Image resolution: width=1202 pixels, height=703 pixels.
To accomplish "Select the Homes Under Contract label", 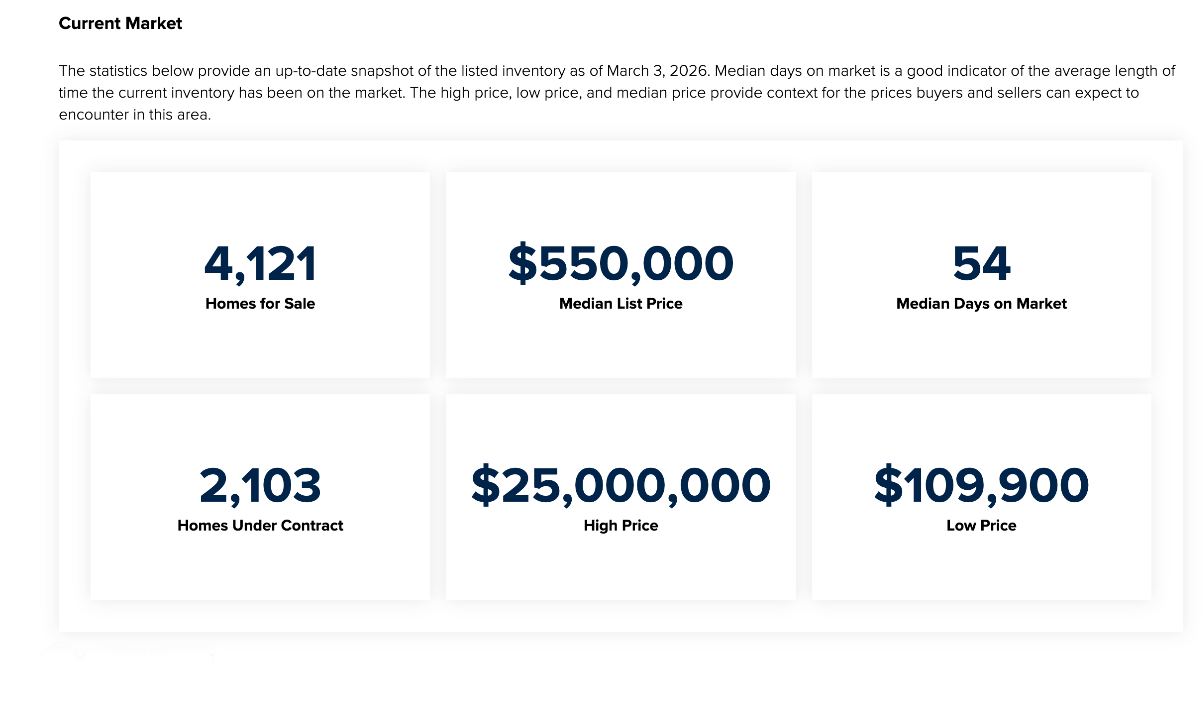I will click(260, 526).
